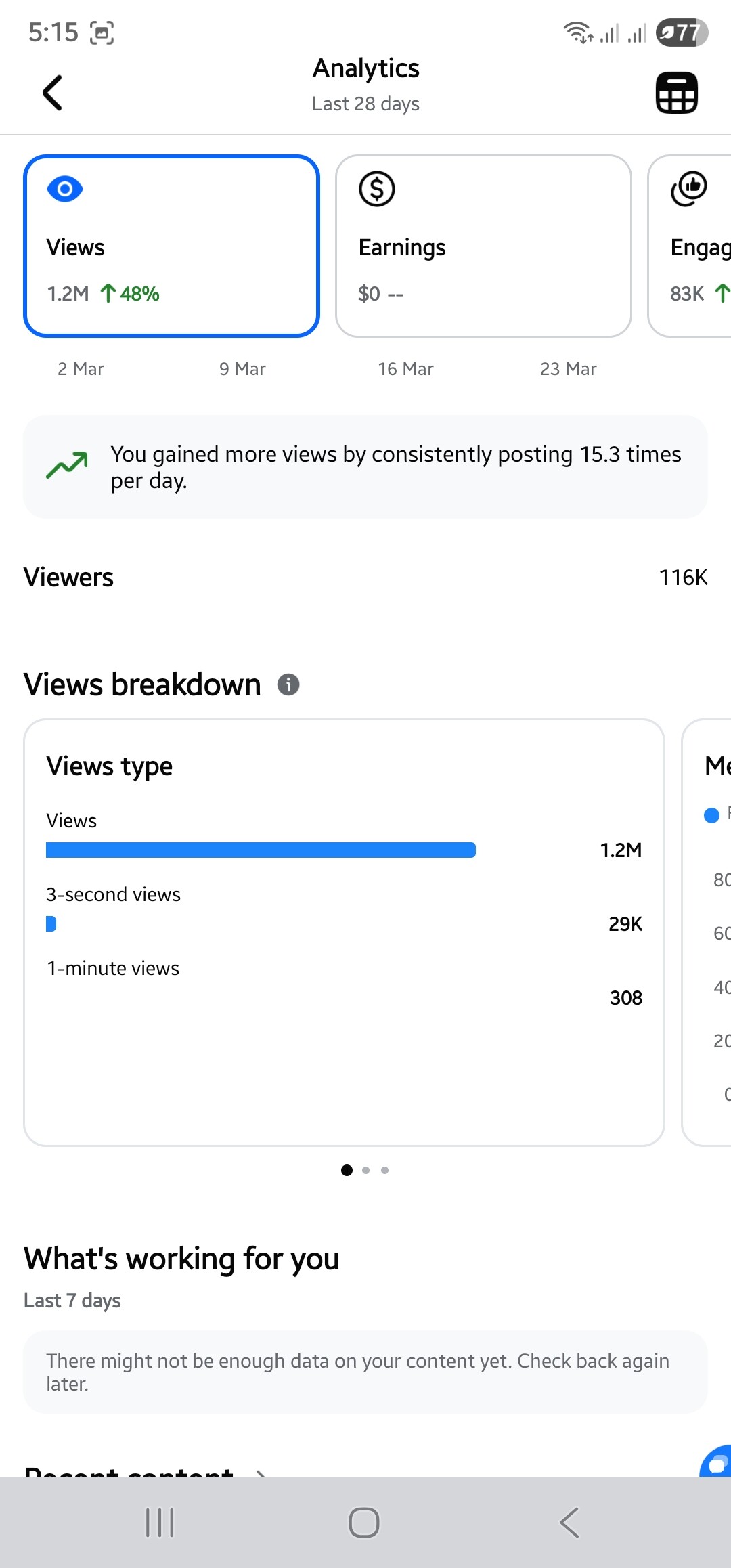
Task: Select the first breakdown page dot
Action: 347,1170
